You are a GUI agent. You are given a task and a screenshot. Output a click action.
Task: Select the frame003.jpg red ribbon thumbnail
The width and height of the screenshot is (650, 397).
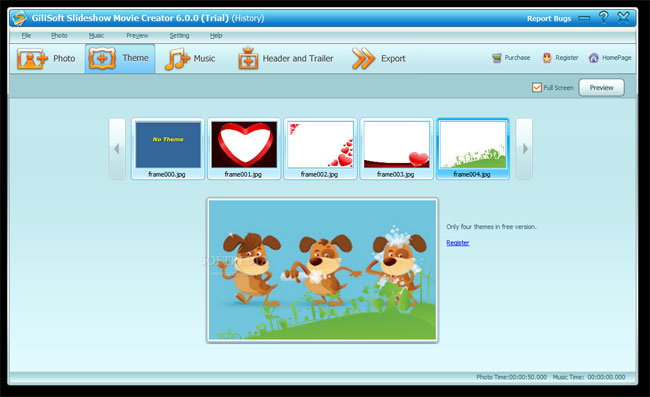pos(396,149)
